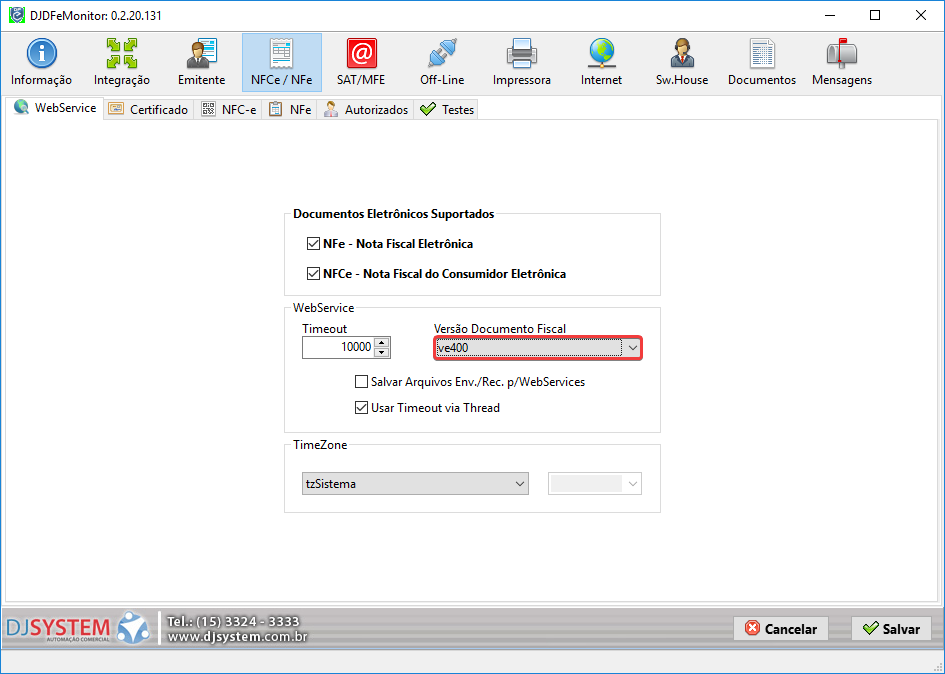Select the SAT/MFE toolbar icon
945x674 pixels.
(361, 62)
